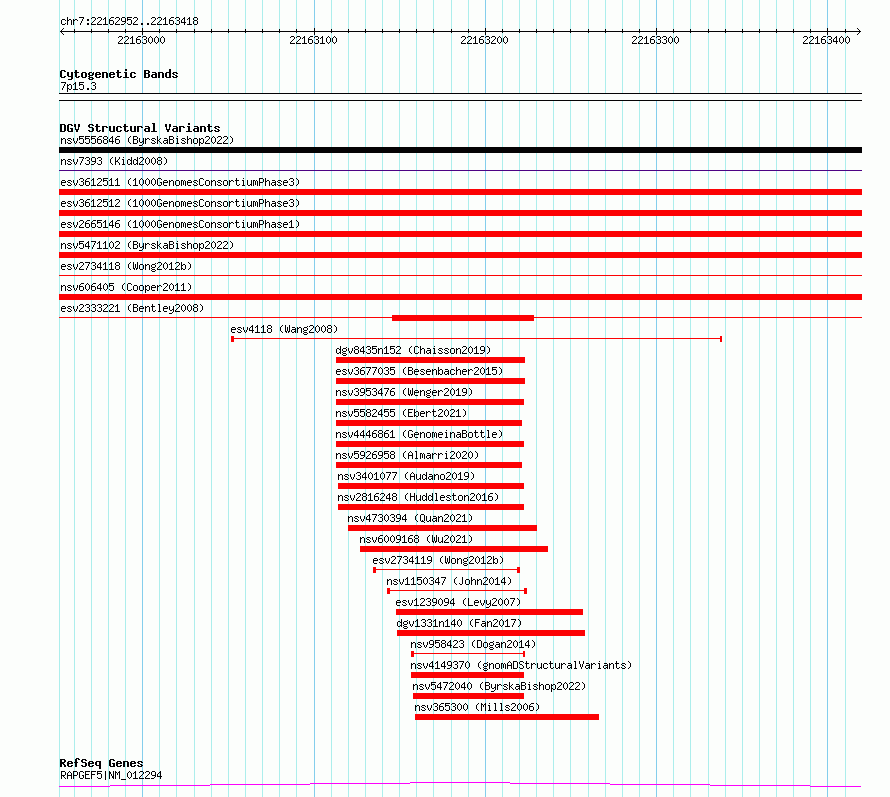The height and width of the screenshot is (797, 890).
Task: Click the 22163200 ruler position
Action: [484, 40]
